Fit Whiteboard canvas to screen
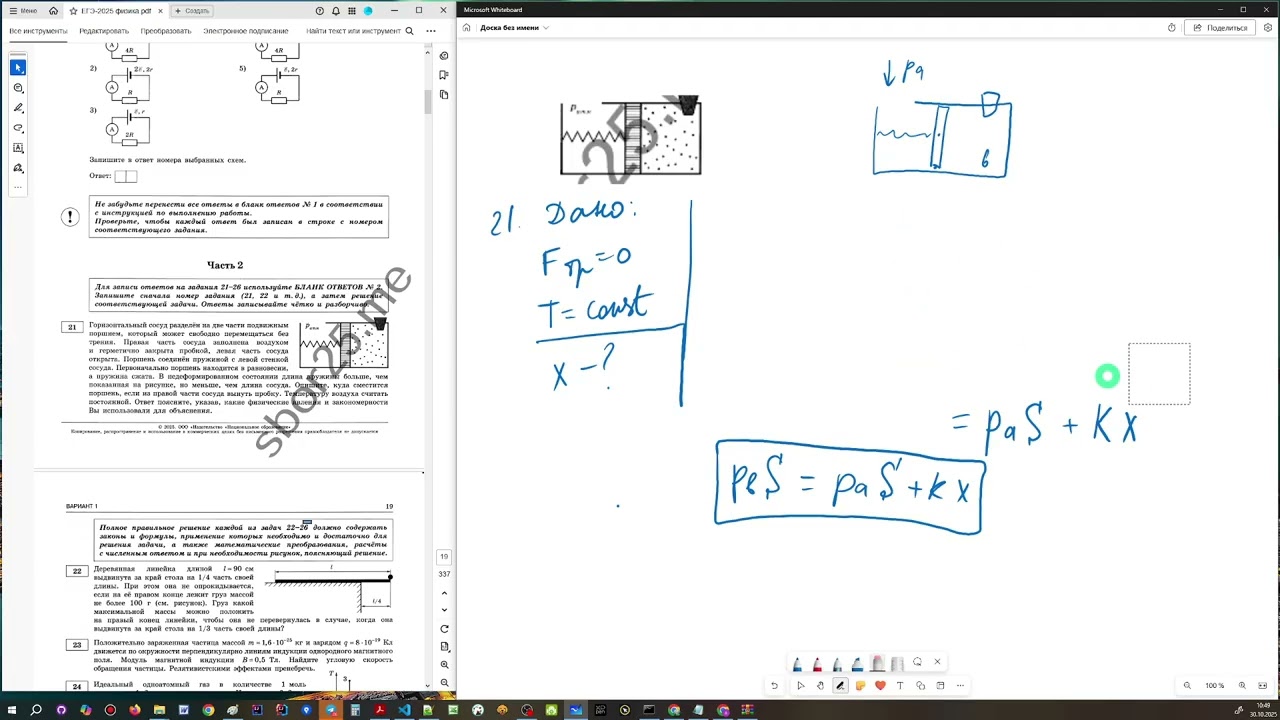Viewport: 1280px width, 720px height. [1264, 686]
